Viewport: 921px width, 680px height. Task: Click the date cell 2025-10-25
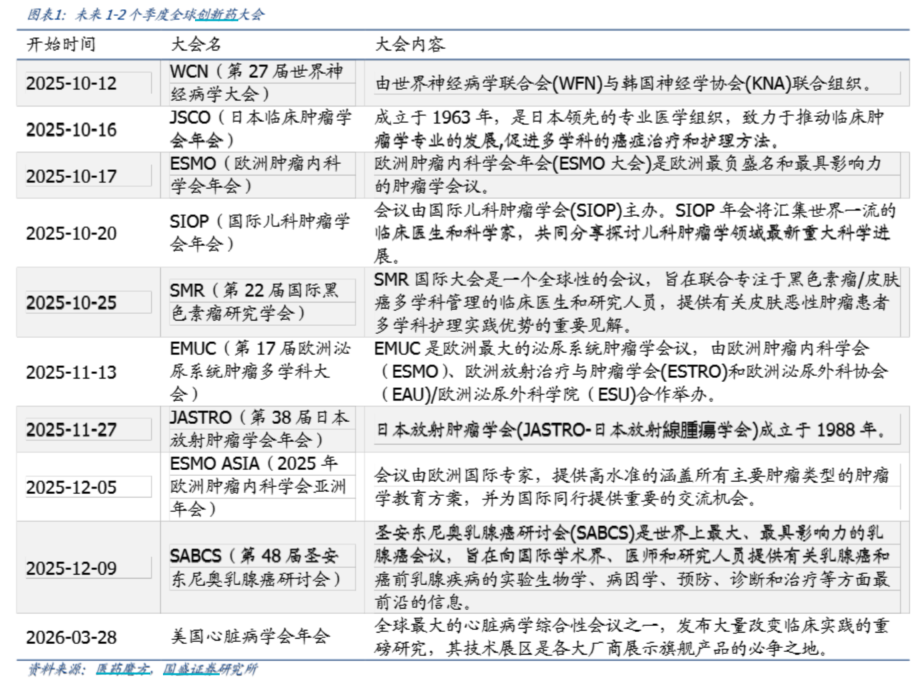coord(72,302)
